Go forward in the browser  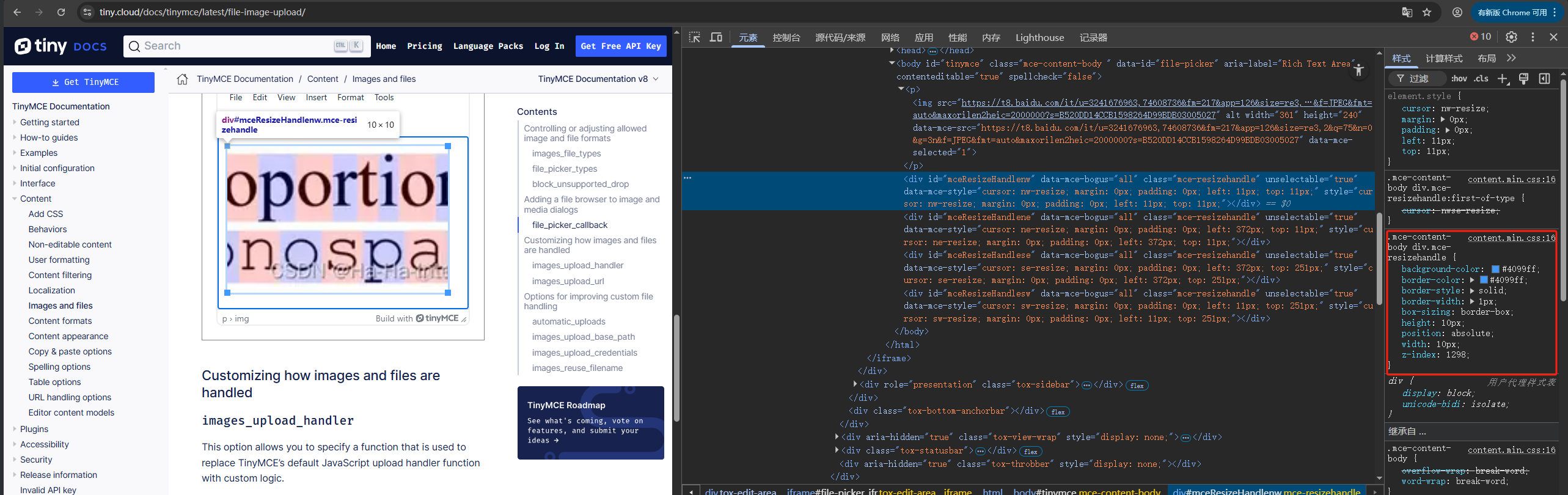39,12
